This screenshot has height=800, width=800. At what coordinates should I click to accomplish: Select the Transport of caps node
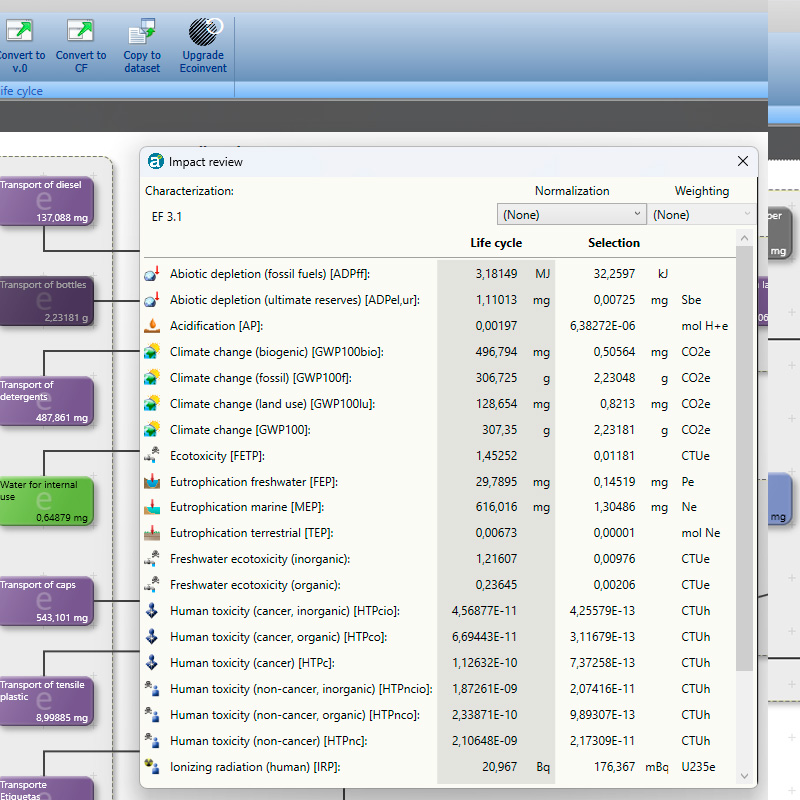(x=46, y=600)
